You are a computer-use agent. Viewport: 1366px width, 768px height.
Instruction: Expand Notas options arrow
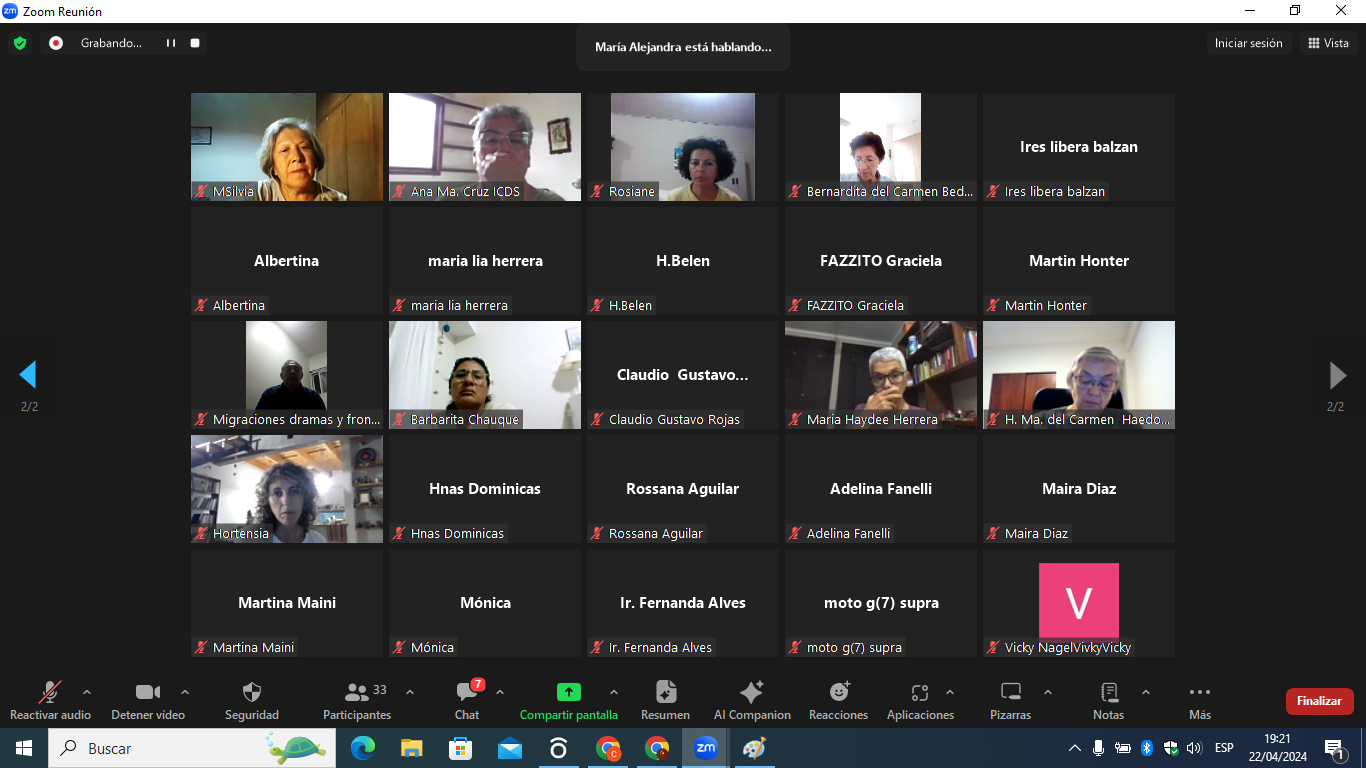(x=1146, y=692)
